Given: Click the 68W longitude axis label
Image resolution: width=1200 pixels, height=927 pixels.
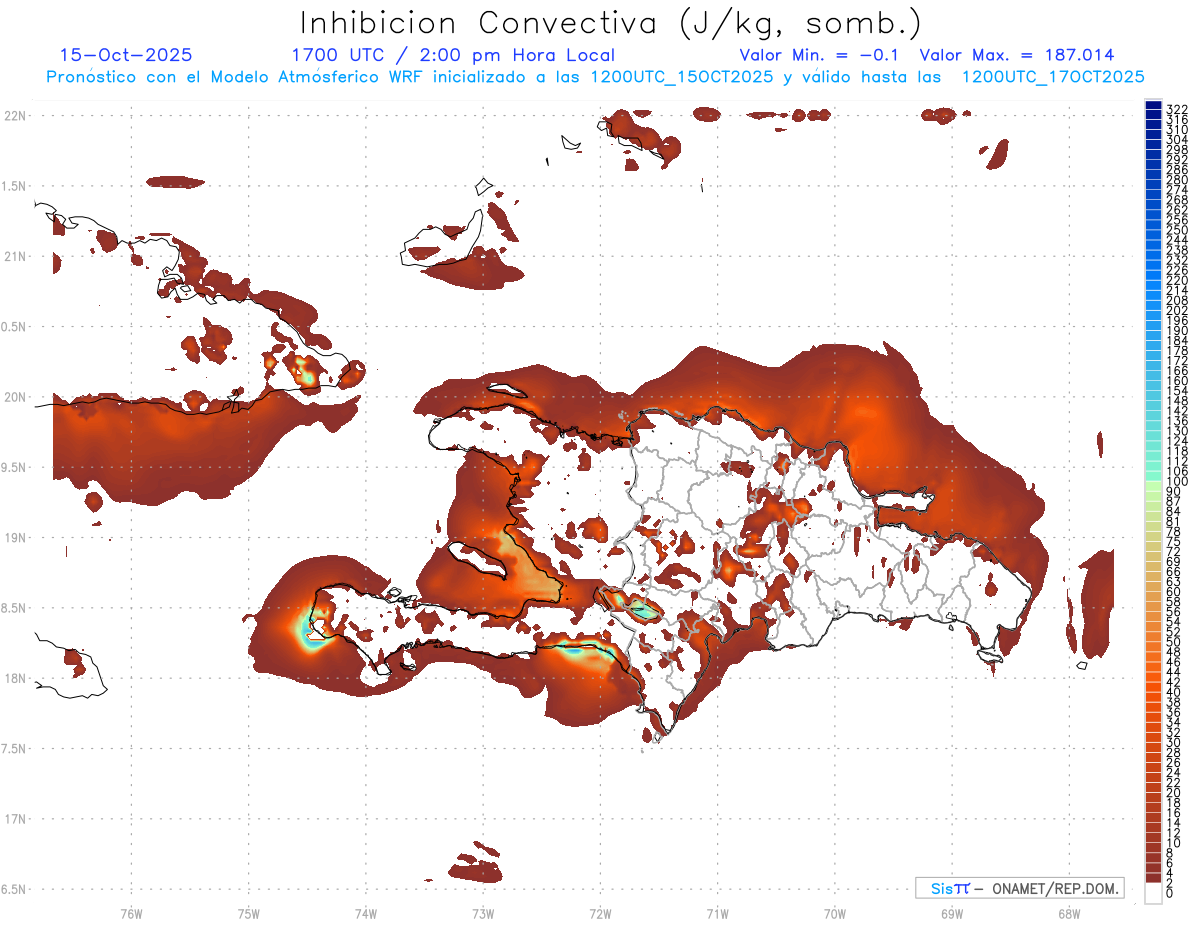Looking at the screenshot, I should click(x=1068, y=913).
